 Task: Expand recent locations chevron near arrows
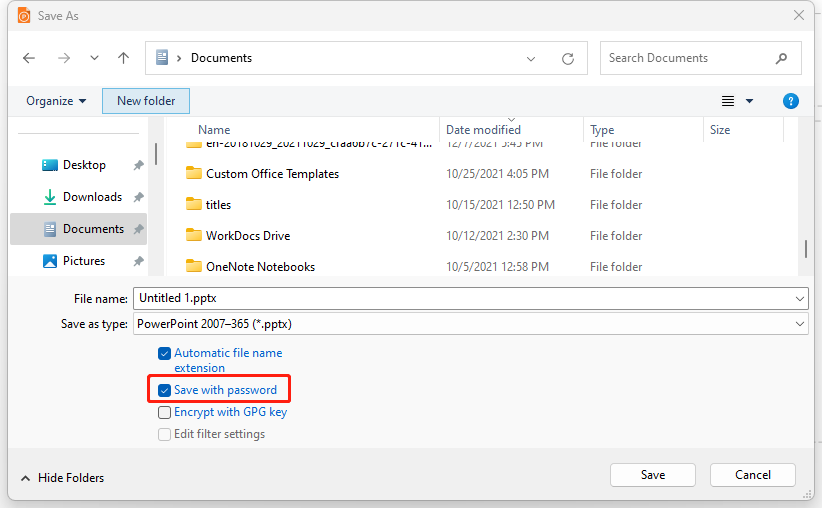point(94,58)
